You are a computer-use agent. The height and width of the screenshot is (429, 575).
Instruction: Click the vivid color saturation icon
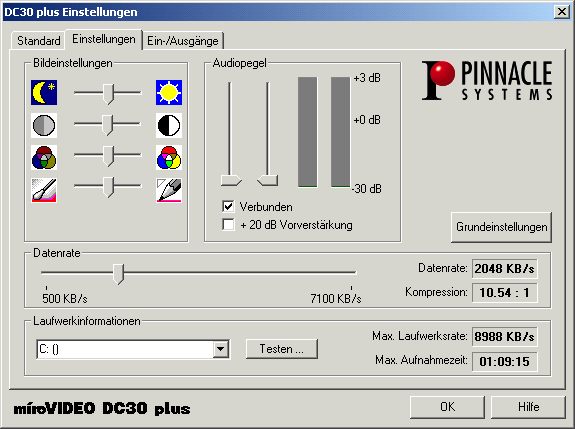169,157
